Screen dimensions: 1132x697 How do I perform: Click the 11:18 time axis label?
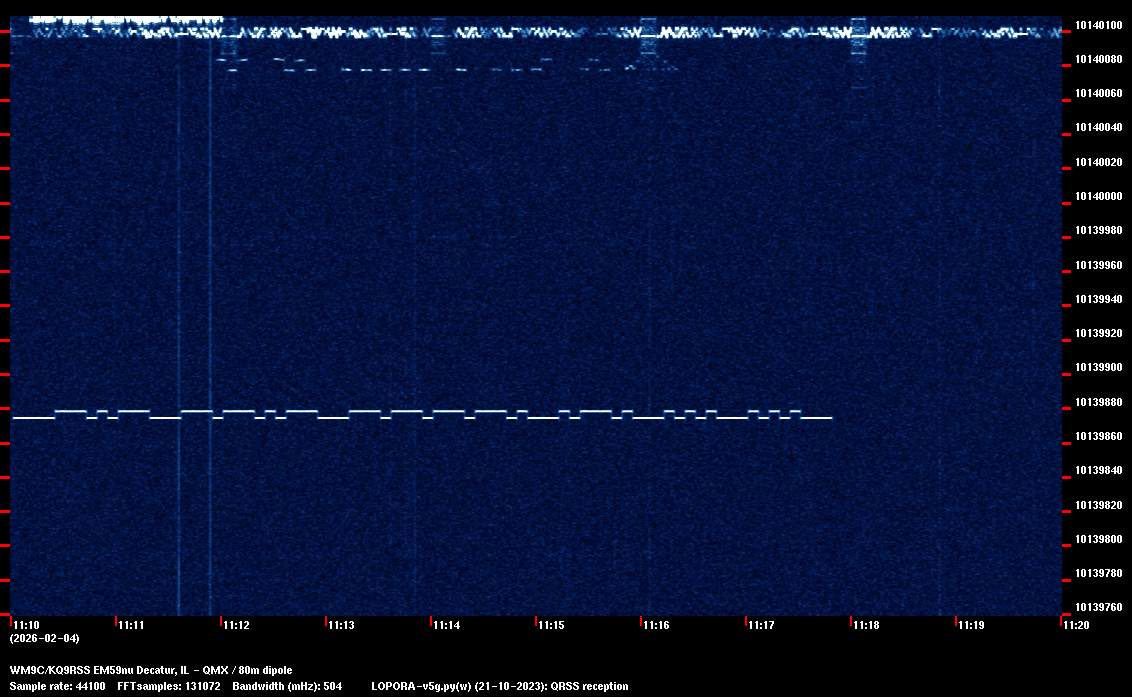point(866,625)
